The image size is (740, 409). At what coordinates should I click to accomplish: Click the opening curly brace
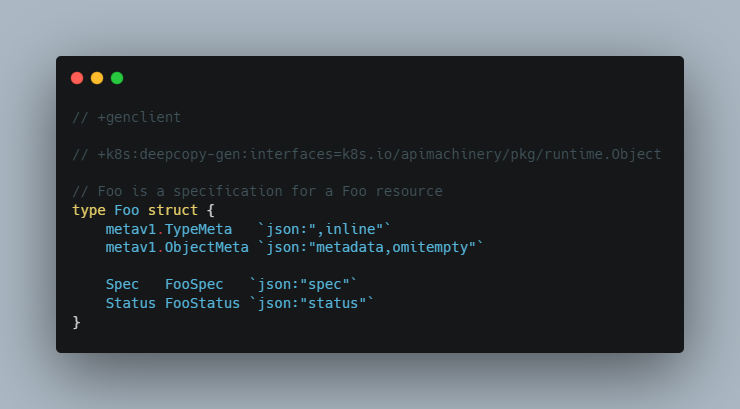(210, 210)
